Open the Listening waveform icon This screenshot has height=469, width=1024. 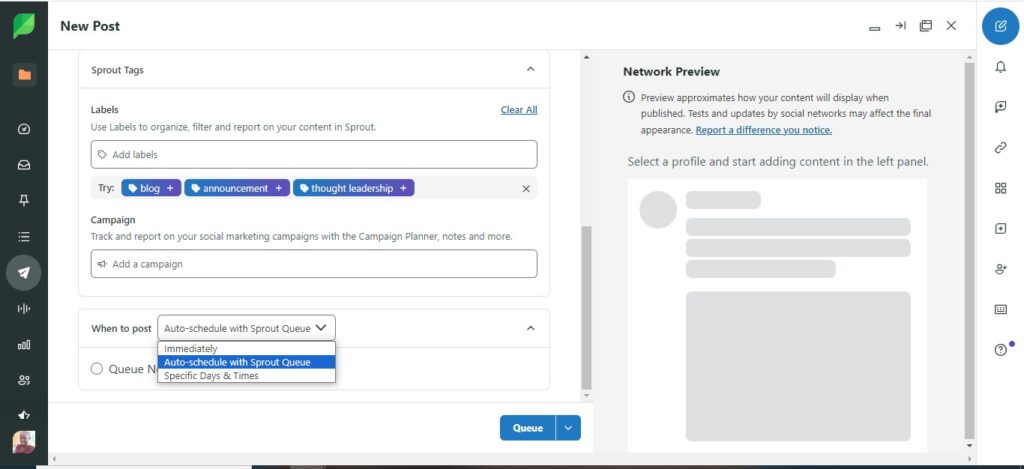[x=24, y=308]
